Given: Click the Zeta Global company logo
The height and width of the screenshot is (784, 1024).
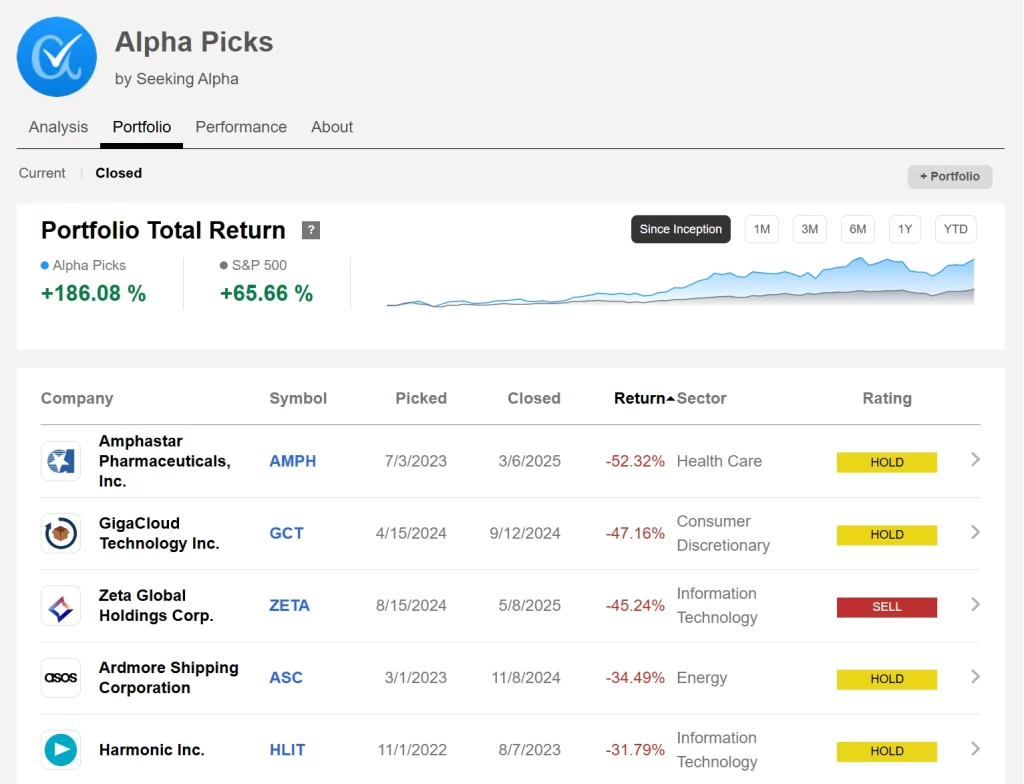Looking at the screenshot, I should click(x=61, y=606).
